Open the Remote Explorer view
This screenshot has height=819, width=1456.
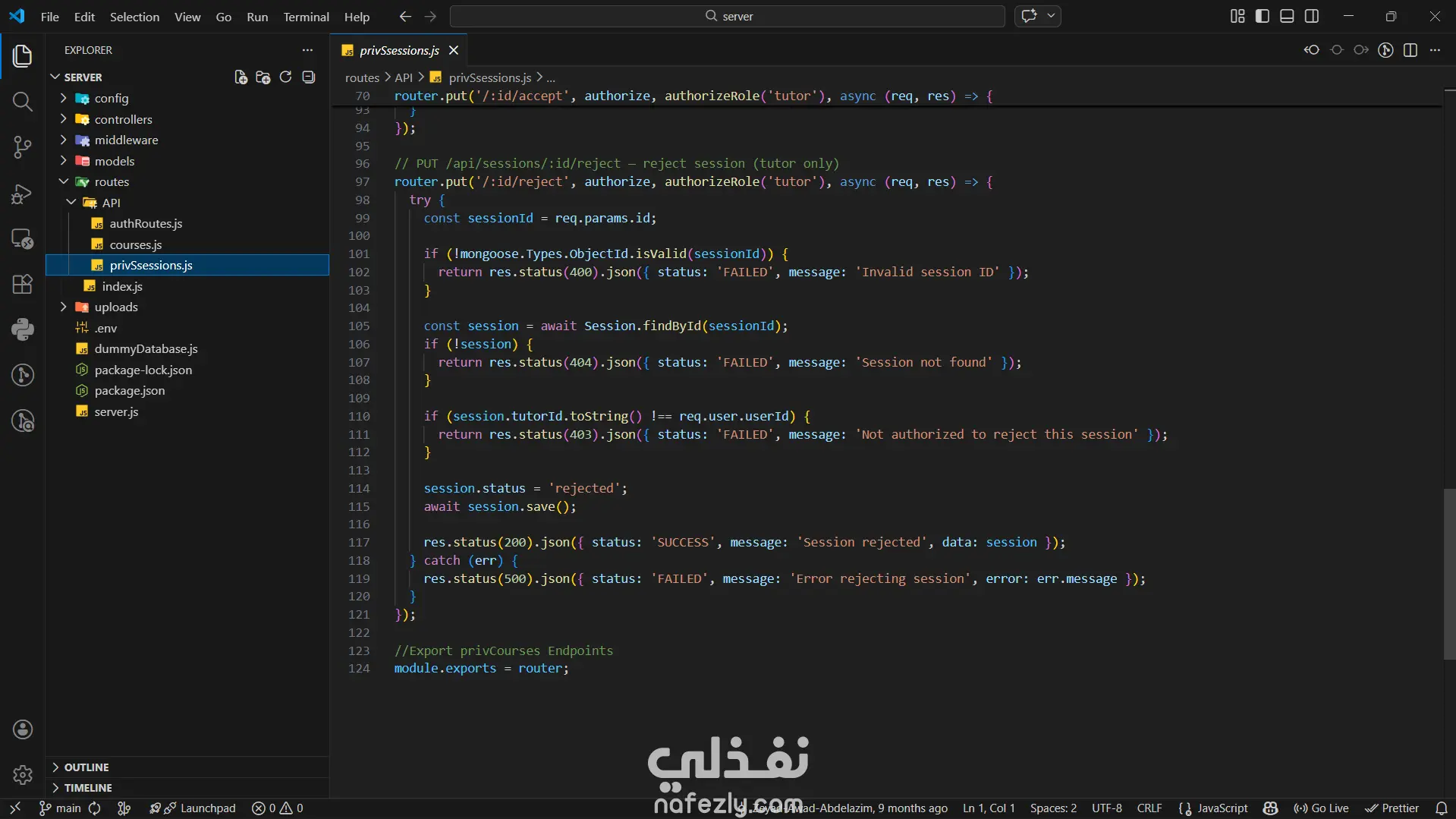[23, 239]
